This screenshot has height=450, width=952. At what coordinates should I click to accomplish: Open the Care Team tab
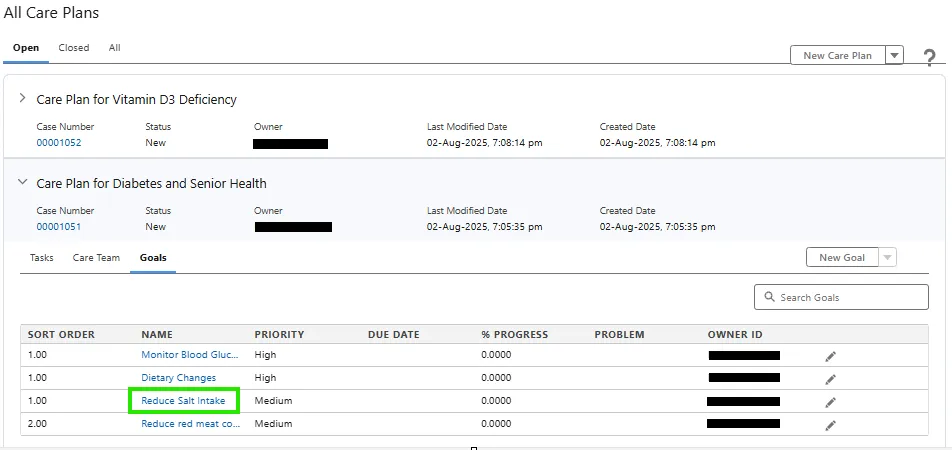coord(96,258)
